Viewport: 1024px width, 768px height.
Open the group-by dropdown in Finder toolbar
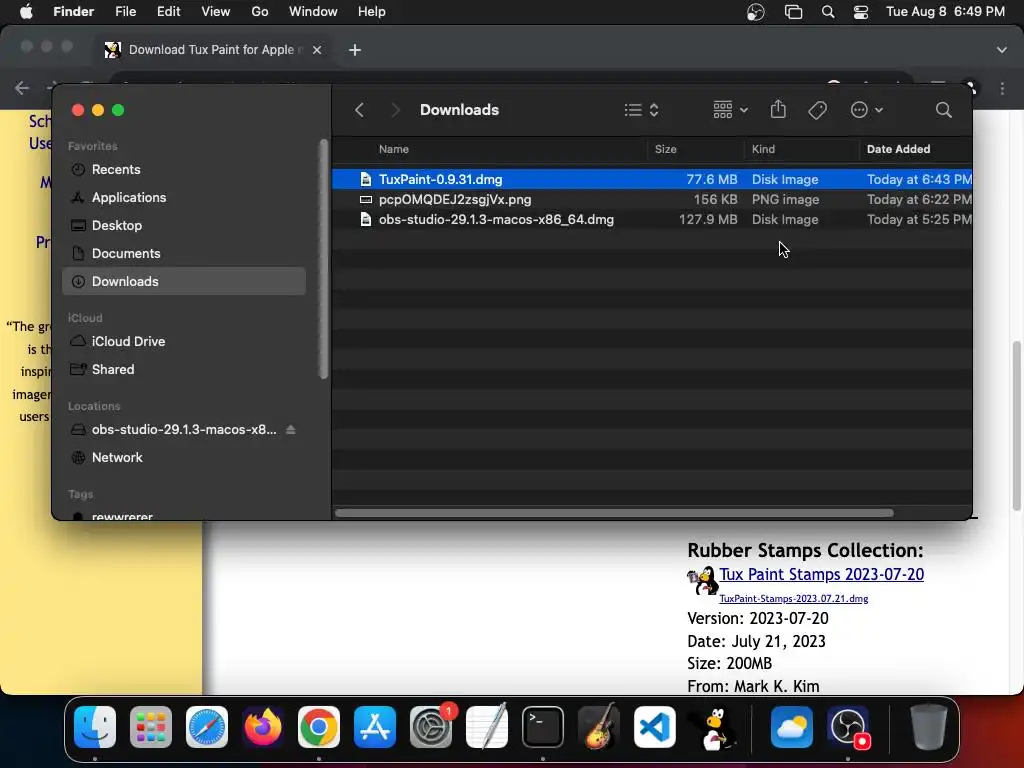click(x=730, y=110)
